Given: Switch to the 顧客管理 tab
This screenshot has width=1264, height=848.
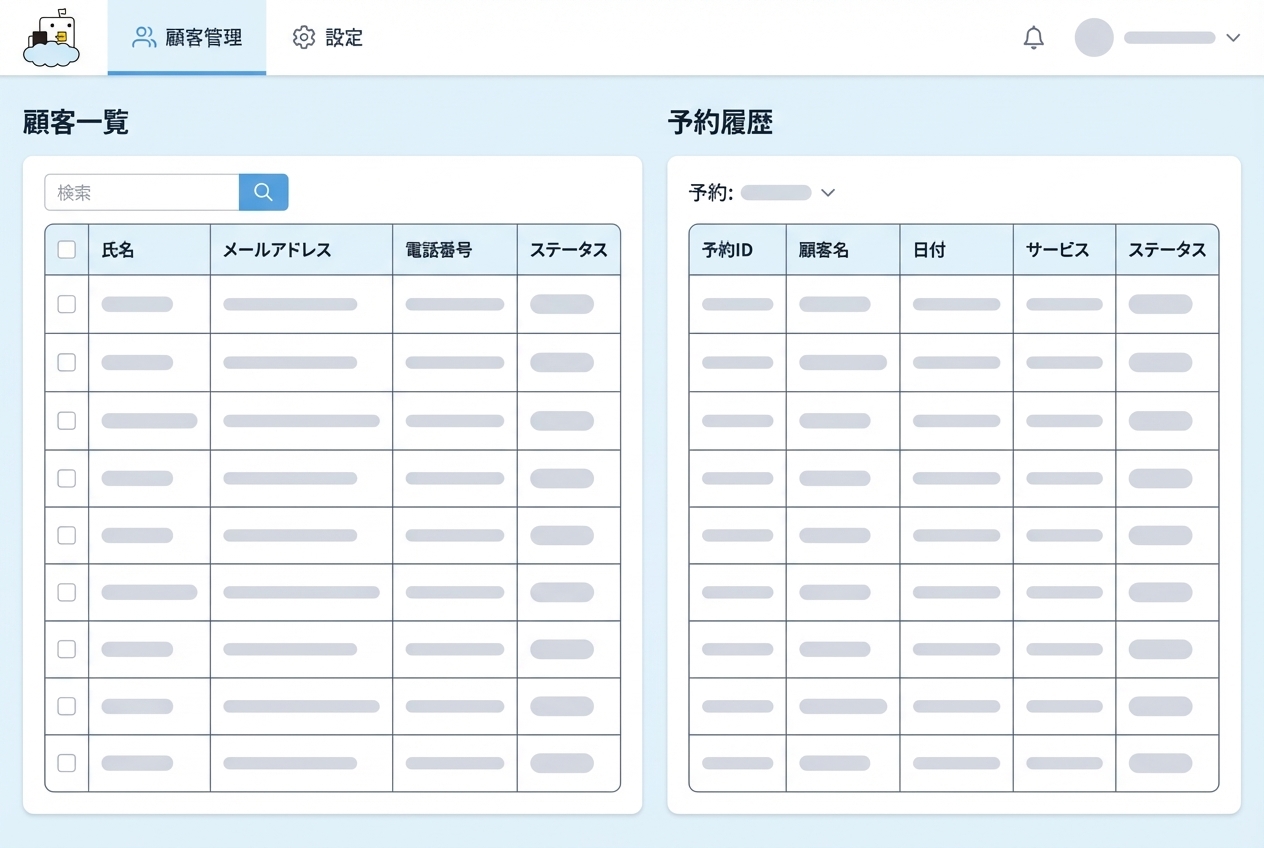Looking at the screenshot, I should pos(200,37).
